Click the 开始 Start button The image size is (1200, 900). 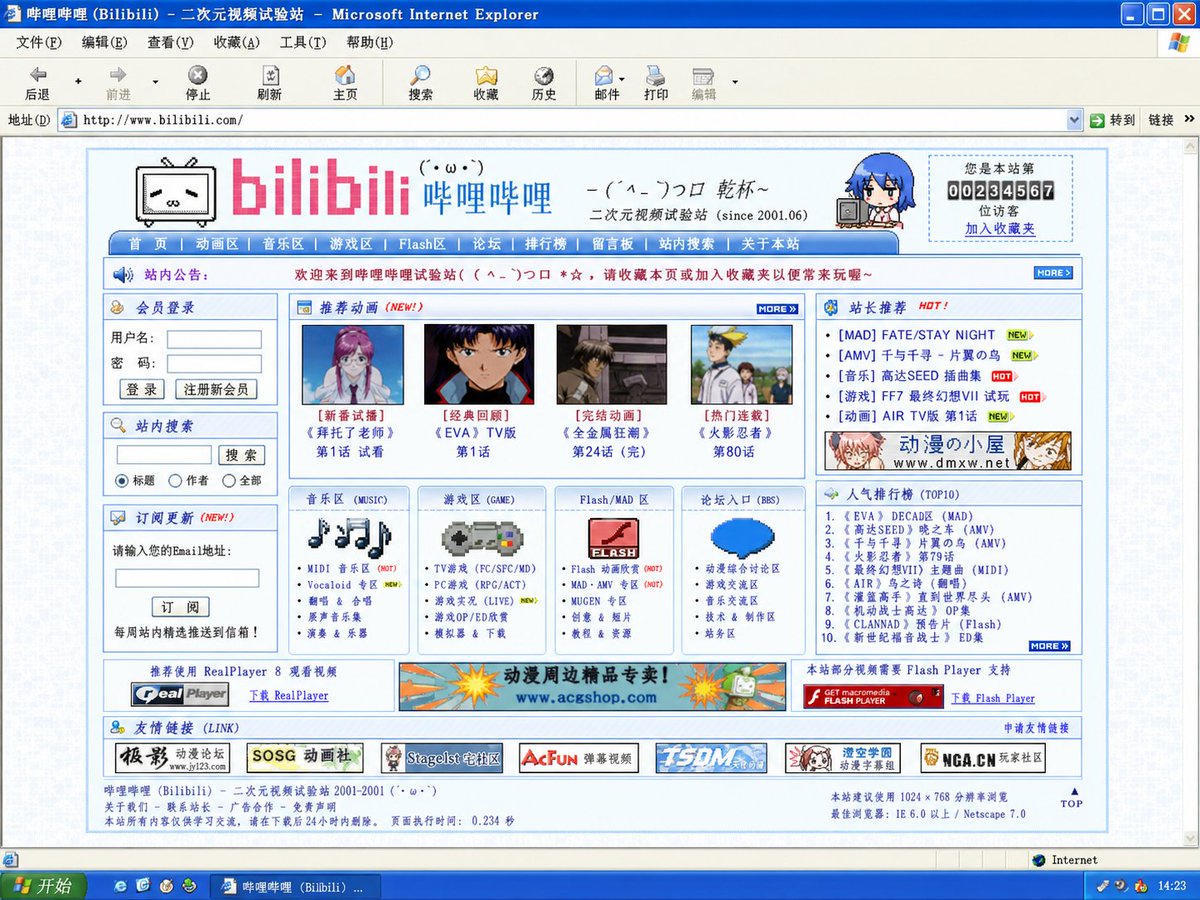(43, 886)
